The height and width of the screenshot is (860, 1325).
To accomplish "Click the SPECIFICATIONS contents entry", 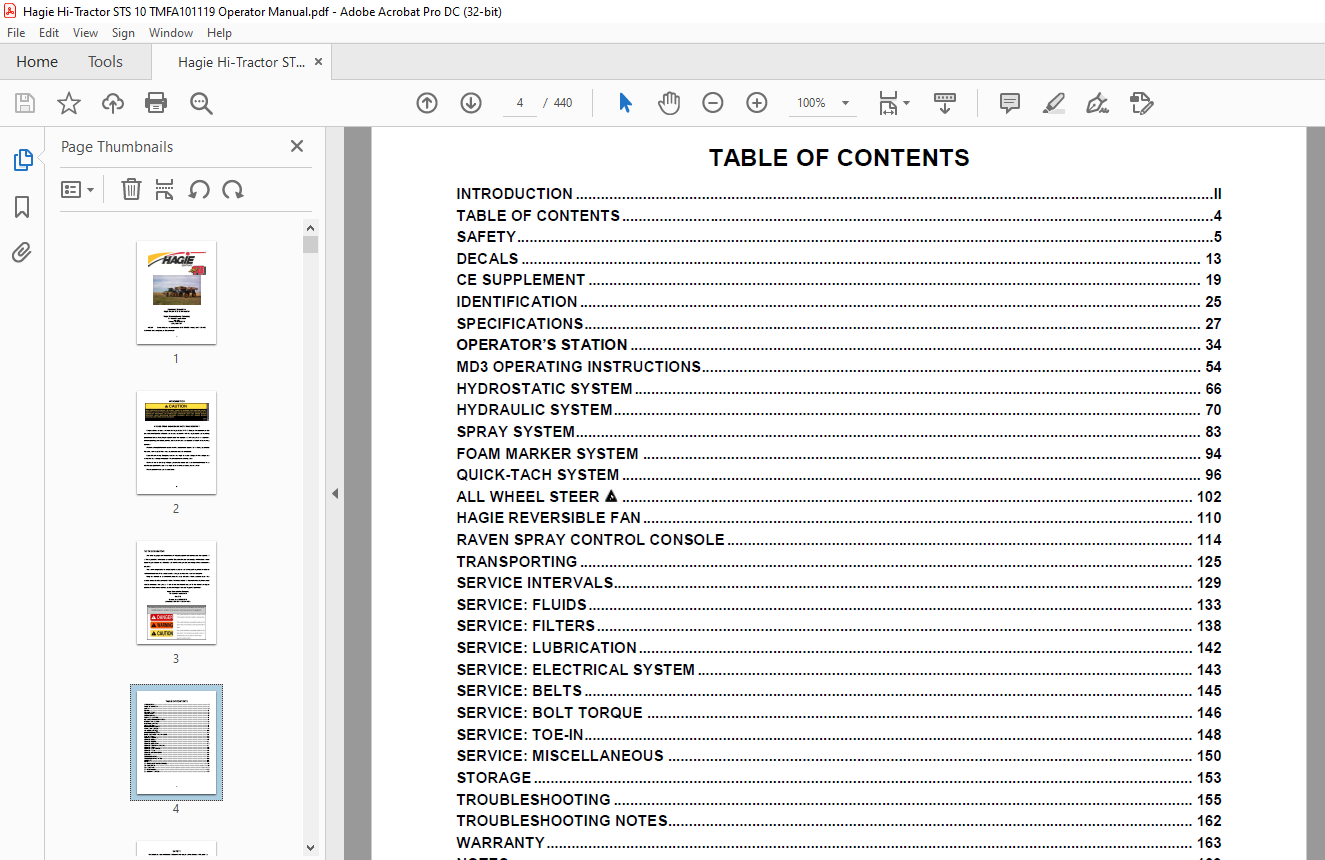I will point(839,324).
